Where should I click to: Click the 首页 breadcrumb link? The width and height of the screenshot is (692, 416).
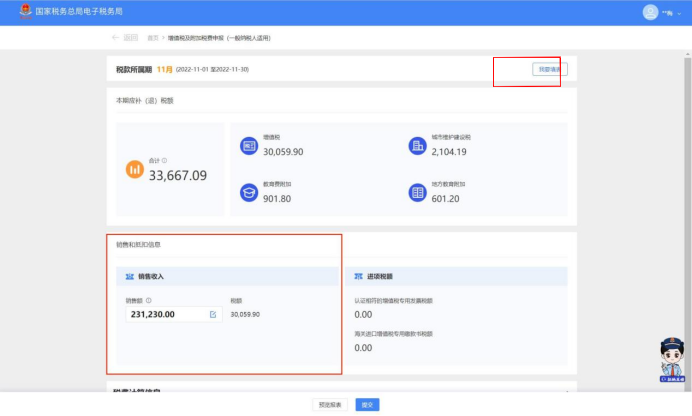pyautogui.click(x=153, y=38)
